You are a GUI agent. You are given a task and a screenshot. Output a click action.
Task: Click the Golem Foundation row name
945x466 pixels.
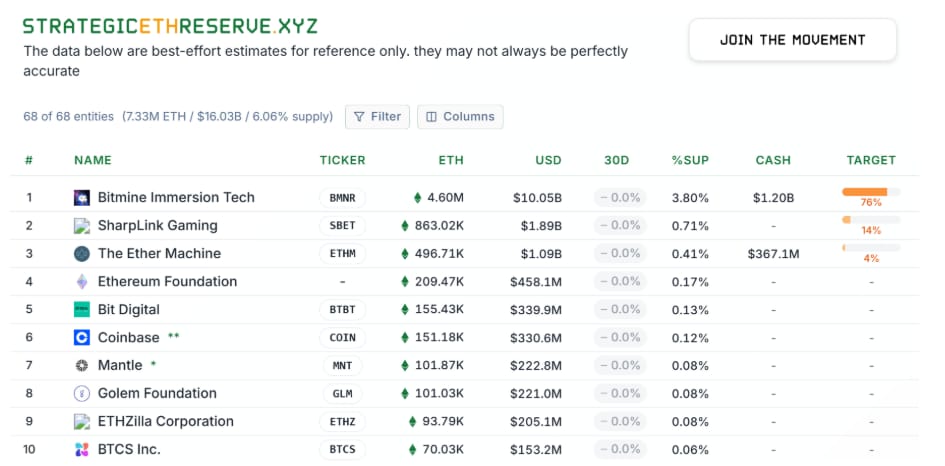(157, 394)
